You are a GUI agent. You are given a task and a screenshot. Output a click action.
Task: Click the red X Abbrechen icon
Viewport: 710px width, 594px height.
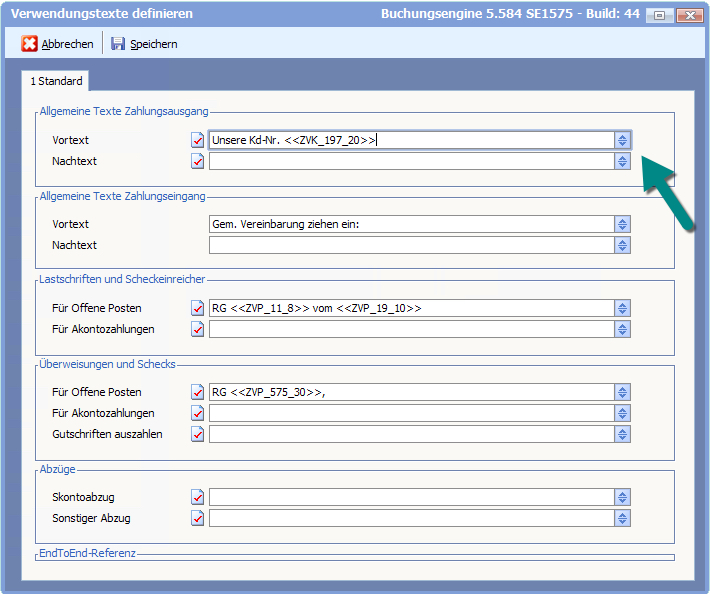click(x=30, y=44)
